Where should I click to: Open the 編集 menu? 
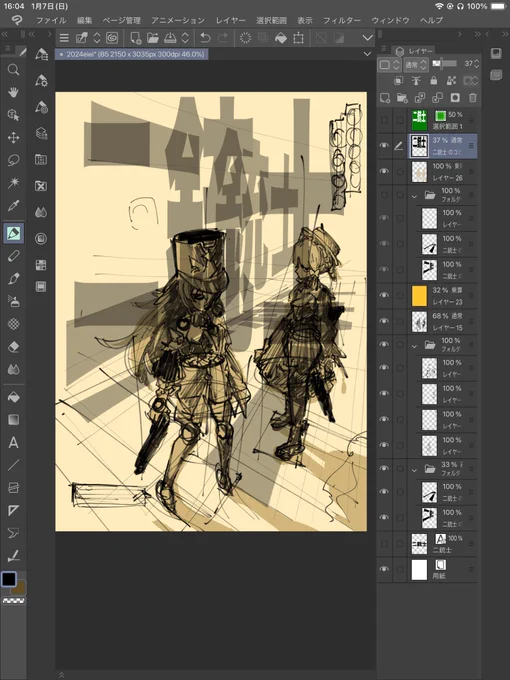tap(85, 20)
